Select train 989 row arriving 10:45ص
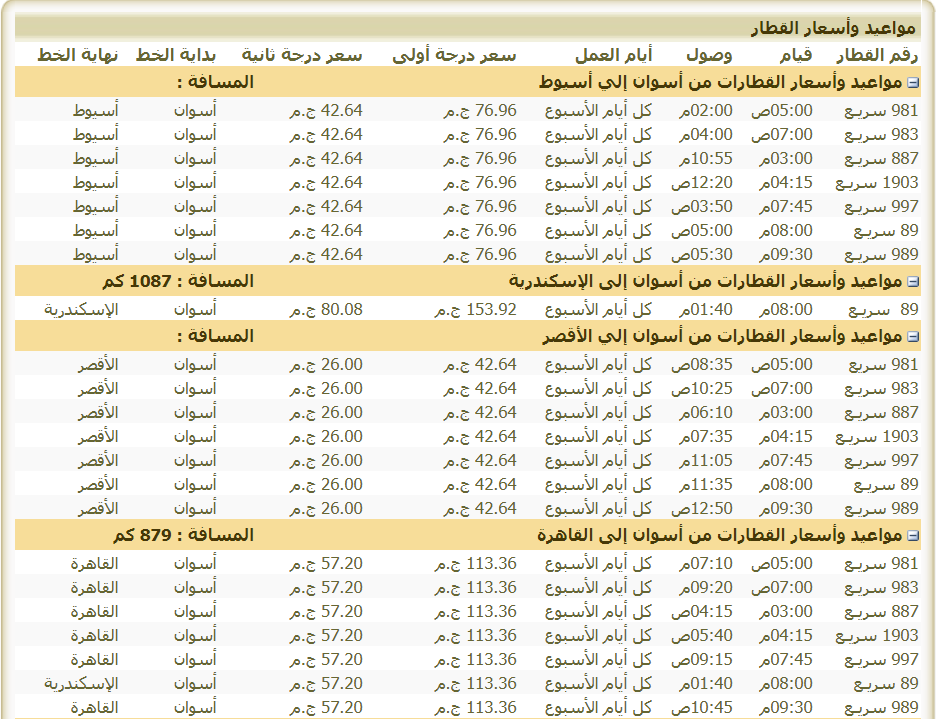The width and height of the screenshot is (936, 719). coord(468,707)
